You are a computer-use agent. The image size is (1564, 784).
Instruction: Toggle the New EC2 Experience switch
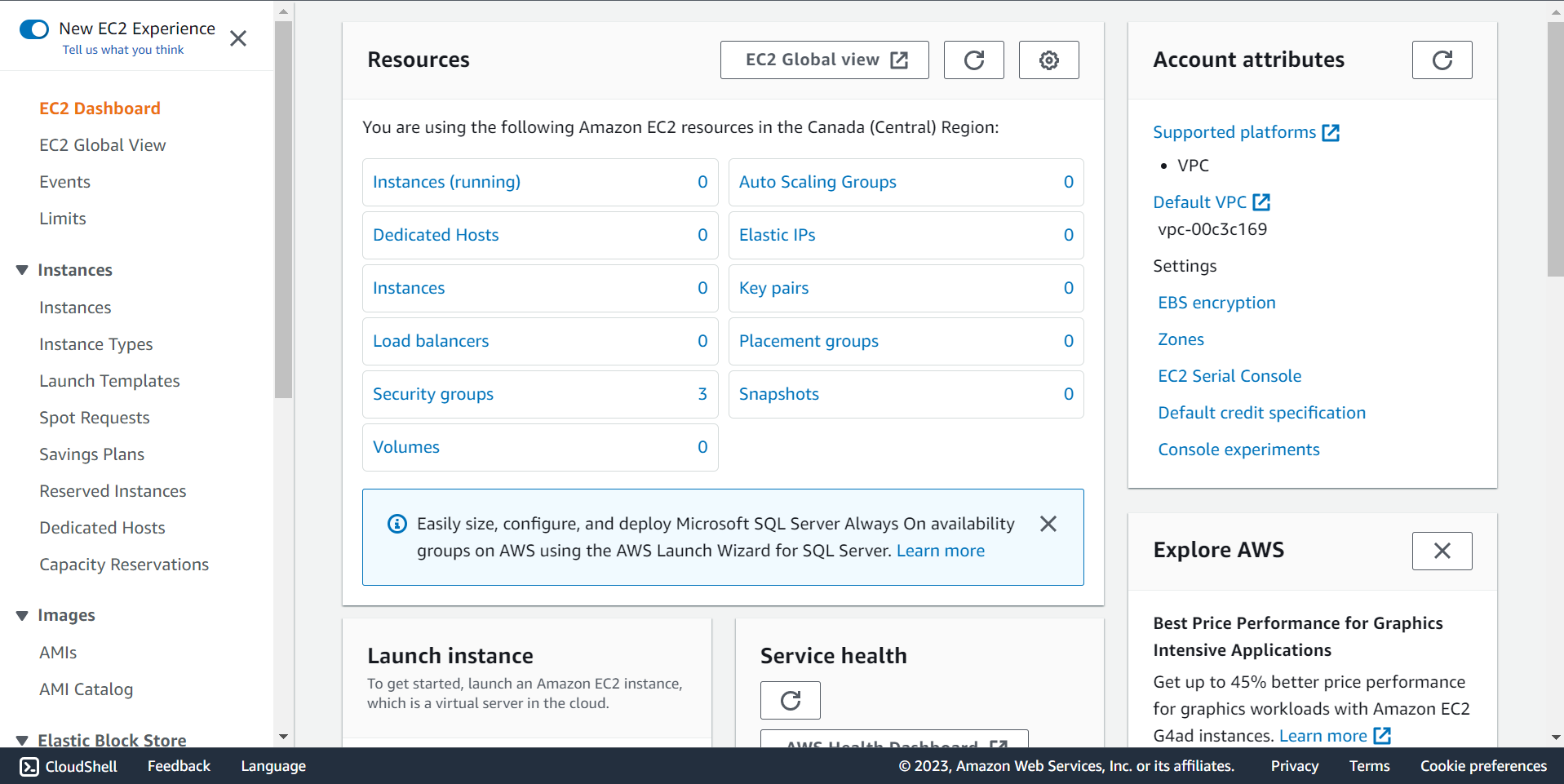pos(34,29)
